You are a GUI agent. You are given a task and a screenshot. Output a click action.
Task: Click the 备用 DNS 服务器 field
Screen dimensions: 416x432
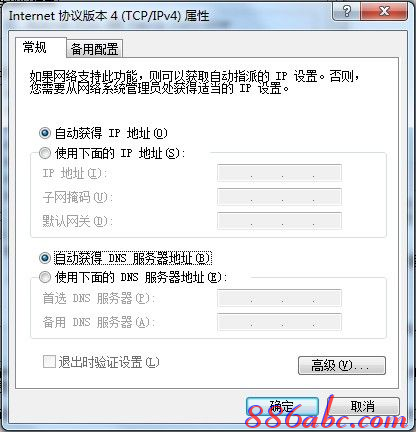pos(279,322)
